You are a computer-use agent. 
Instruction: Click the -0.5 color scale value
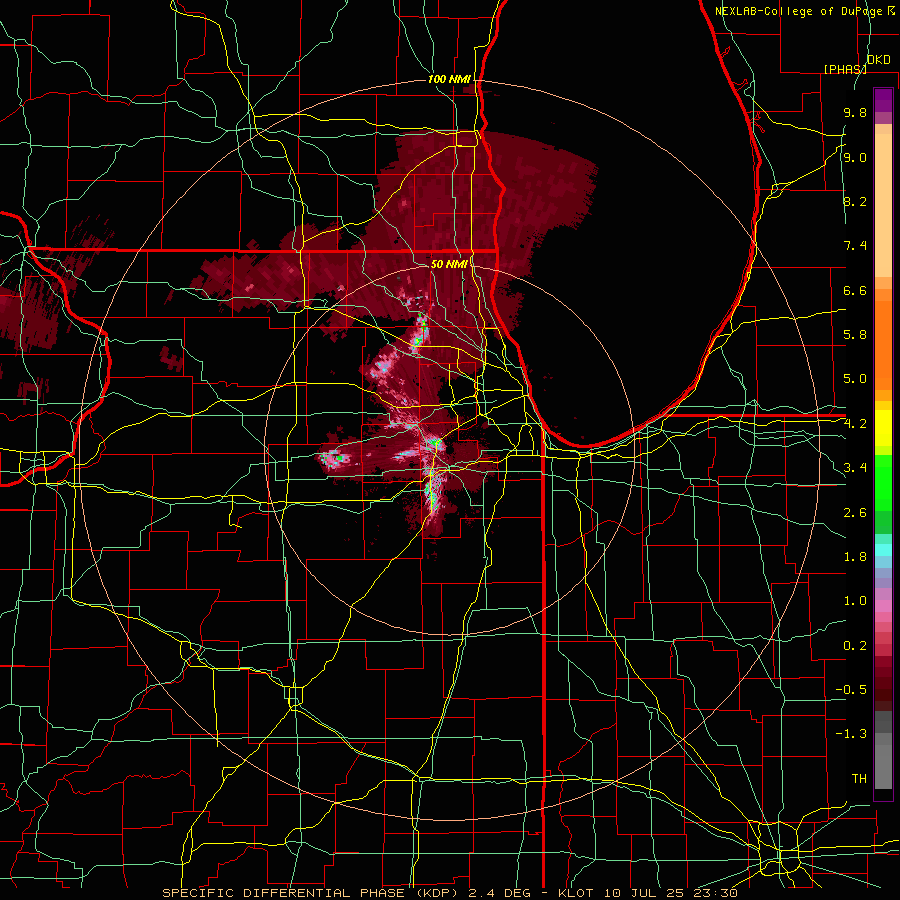click(851, 690)
